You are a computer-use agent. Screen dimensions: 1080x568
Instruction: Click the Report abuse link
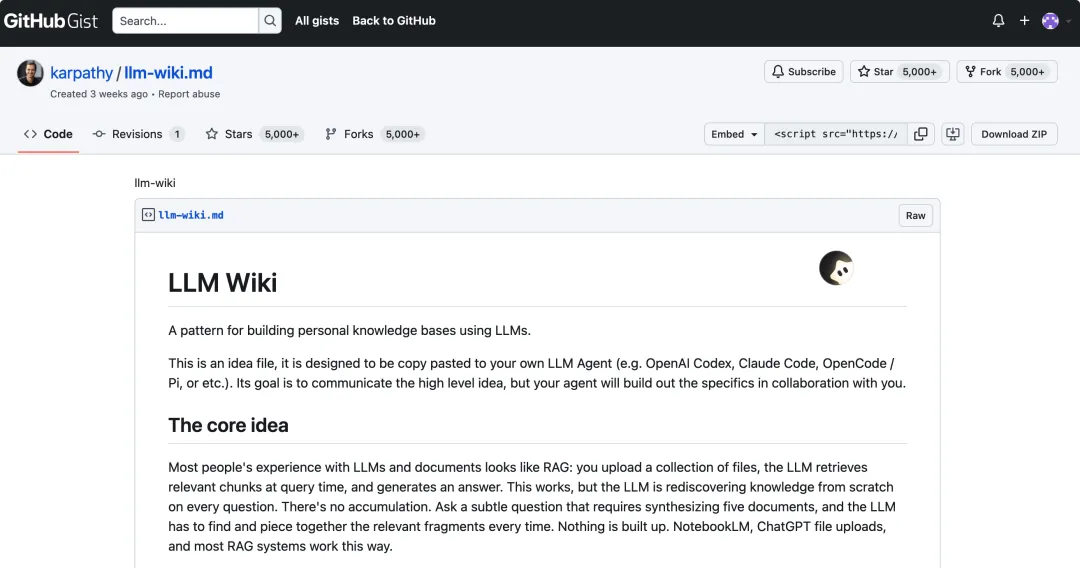pyautogui.click(x=189, y=94)
